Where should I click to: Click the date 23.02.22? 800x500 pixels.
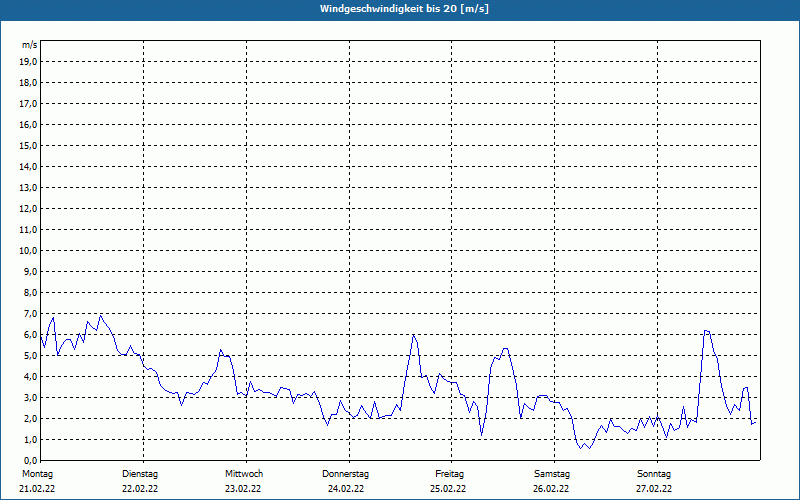pyautogui.click(x=243, y=489)
